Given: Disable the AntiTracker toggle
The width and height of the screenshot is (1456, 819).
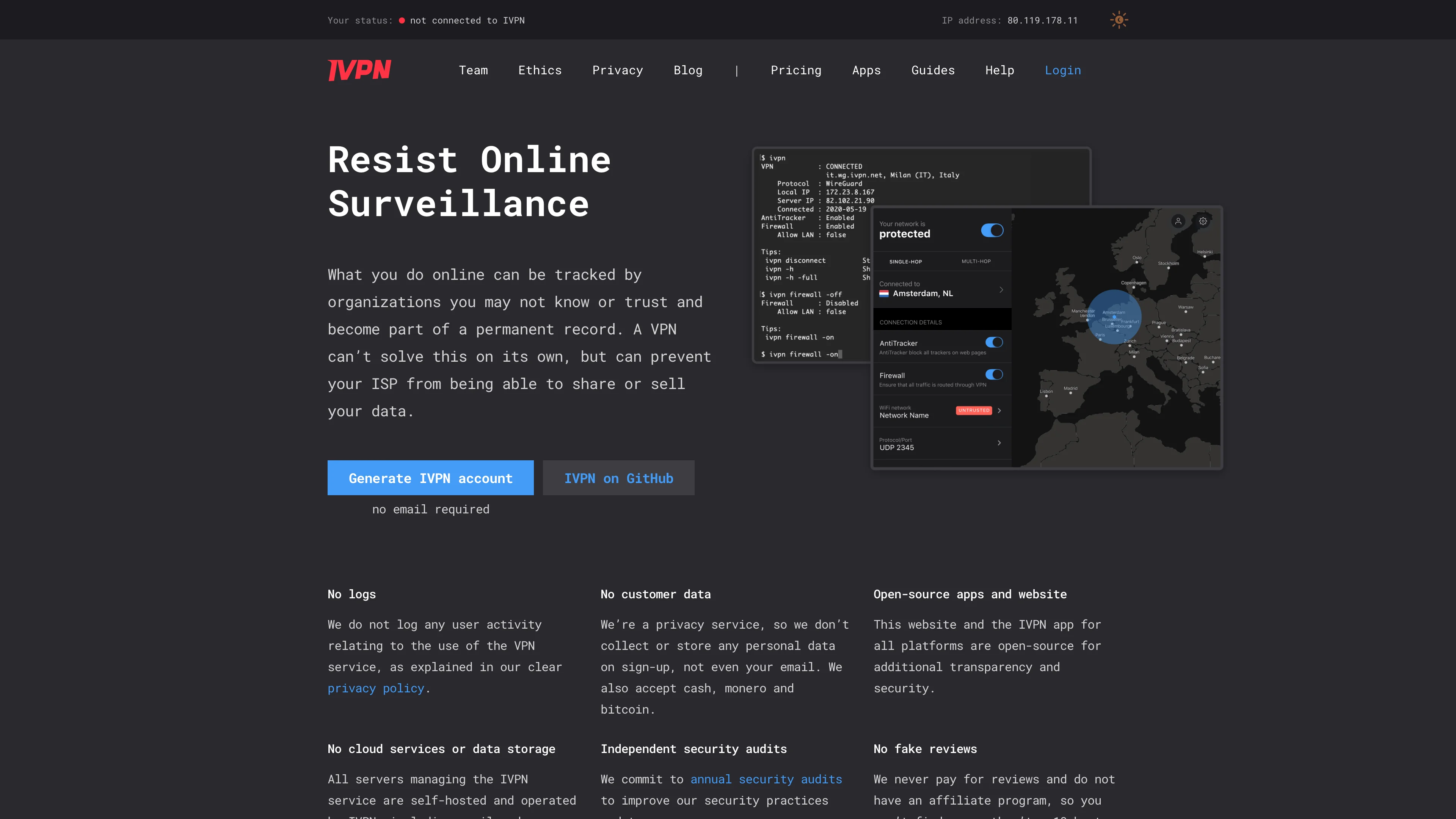Looking at the screenshot, I should tap(994, 342).
